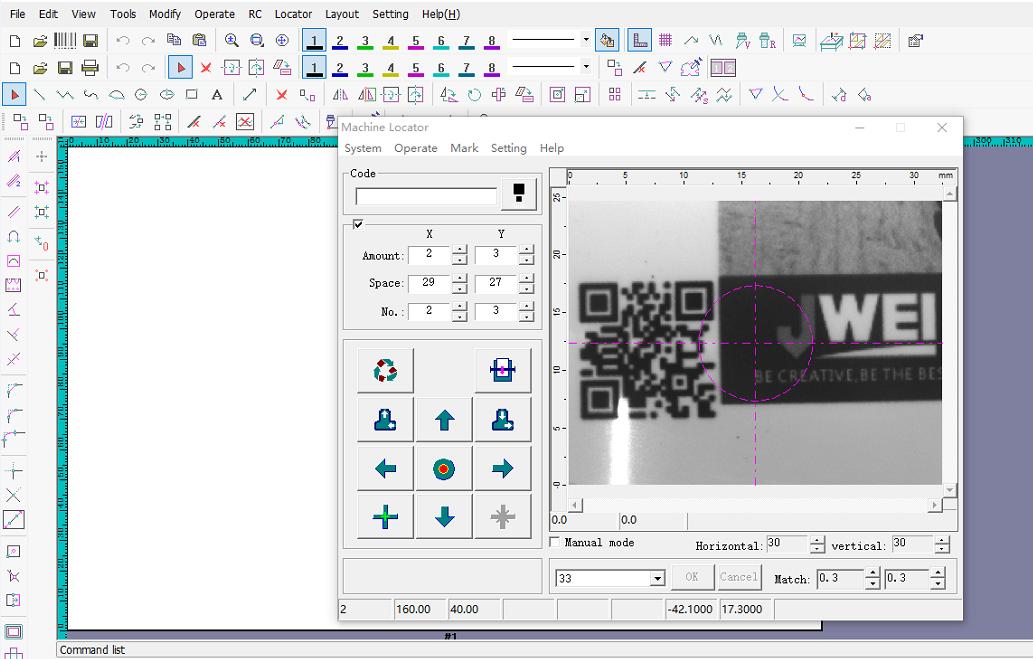Click the cutting table icon

click(x=831, y=41)
